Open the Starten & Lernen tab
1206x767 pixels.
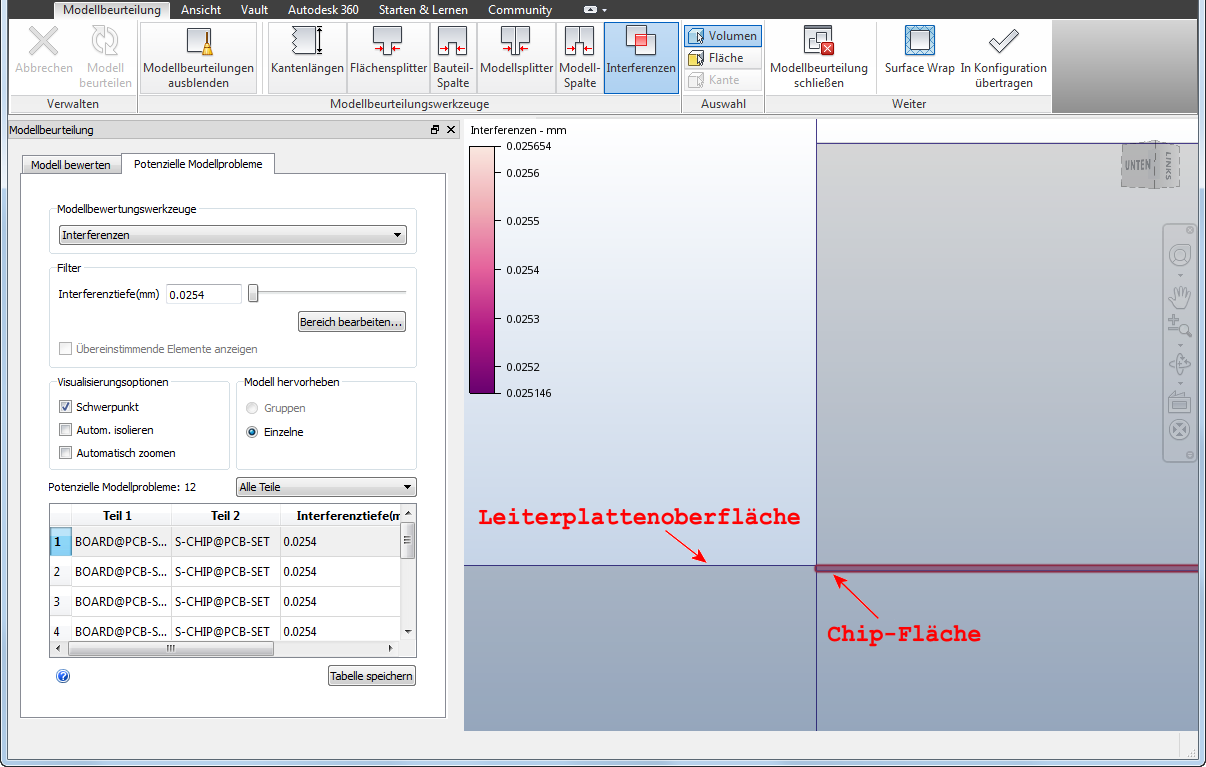coord(423,10)
